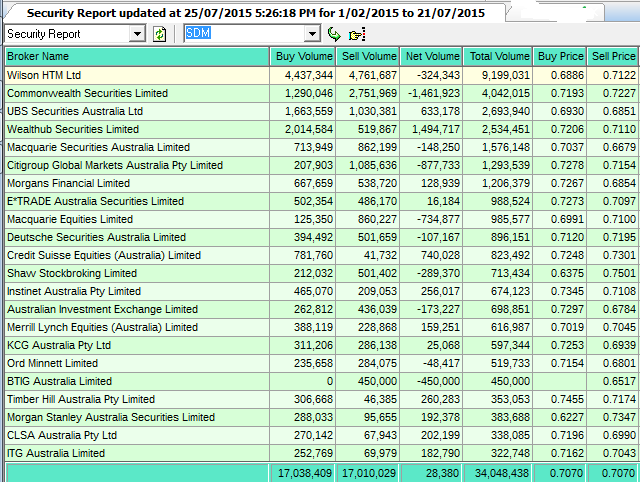Select Australian Investment Exchange Limited row
This screenshot has width=640, height=482.
(x=322, y=309)
